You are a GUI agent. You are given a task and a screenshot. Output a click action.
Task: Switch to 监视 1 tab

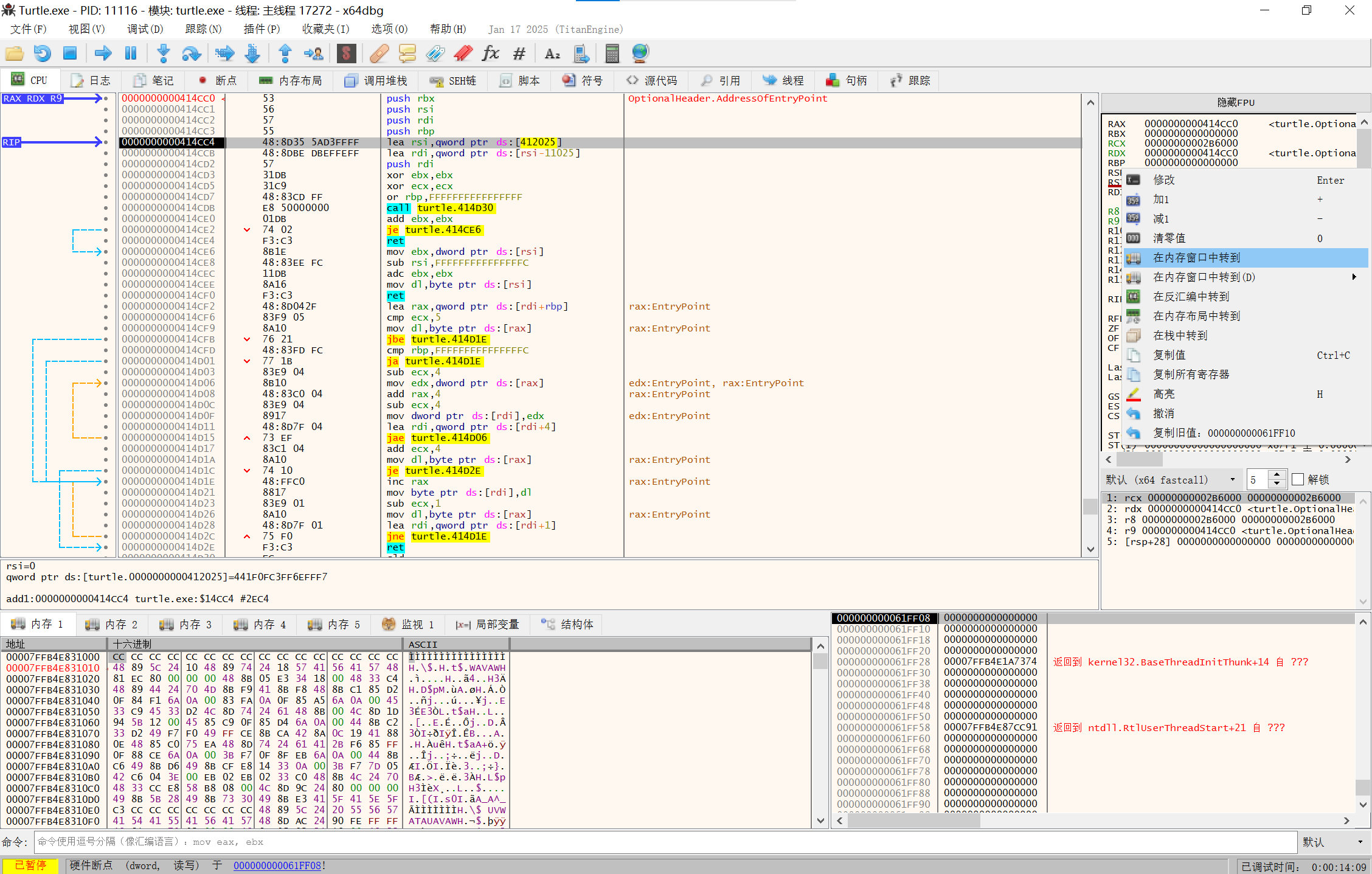tap(408, 624)
